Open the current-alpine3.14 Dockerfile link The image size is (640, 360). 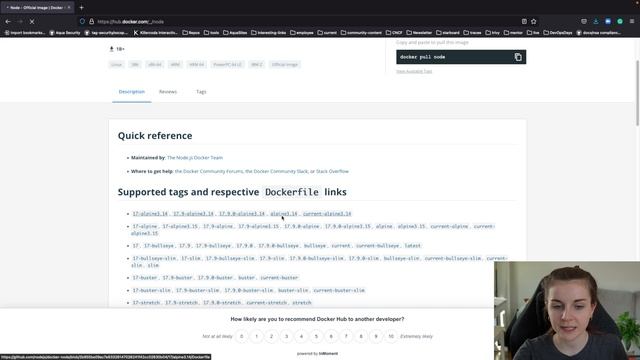click(x=327, y=214)
